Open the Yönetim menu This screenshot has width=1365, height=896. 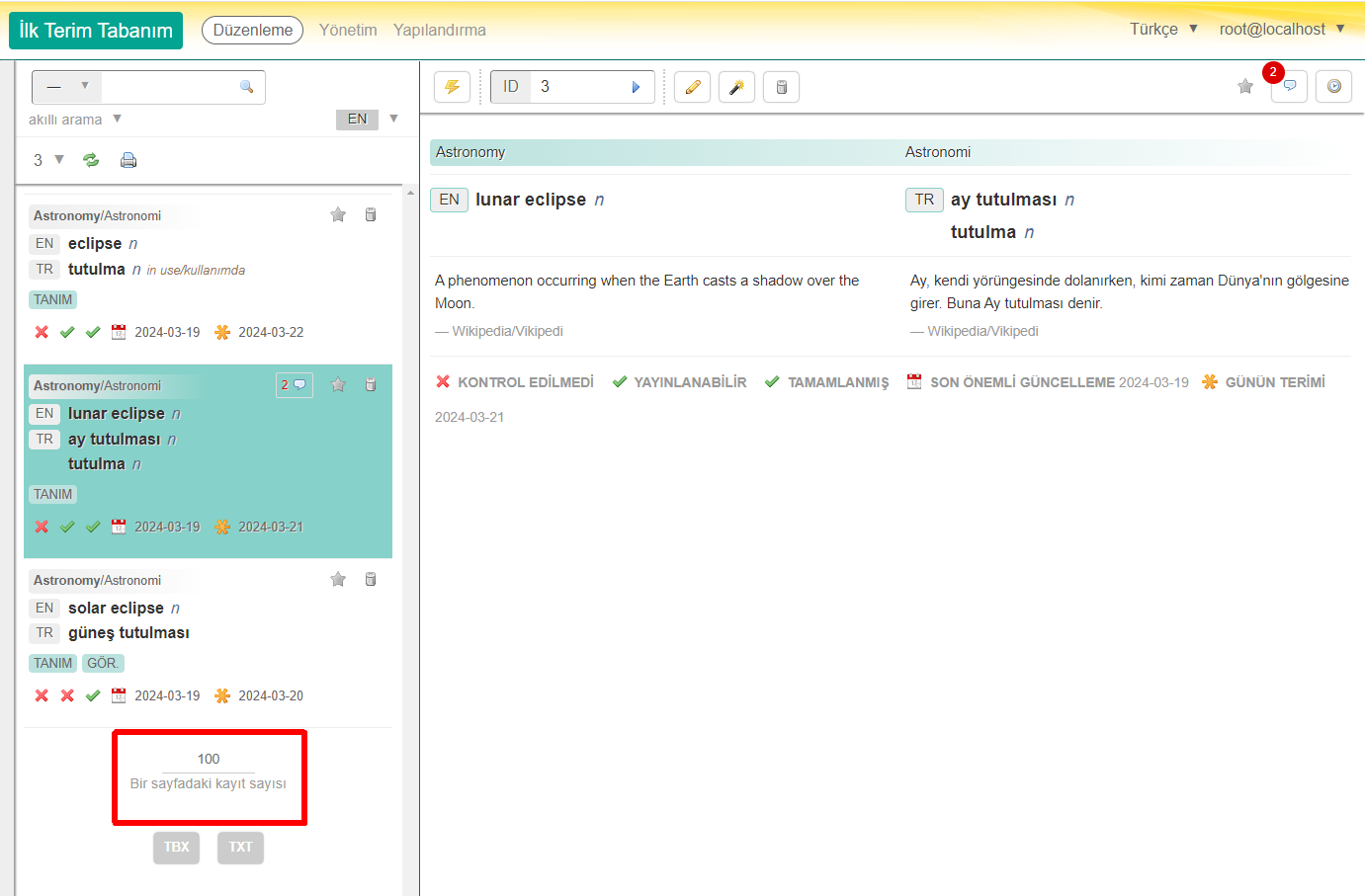pyautogui.click(x=348, y=31)
